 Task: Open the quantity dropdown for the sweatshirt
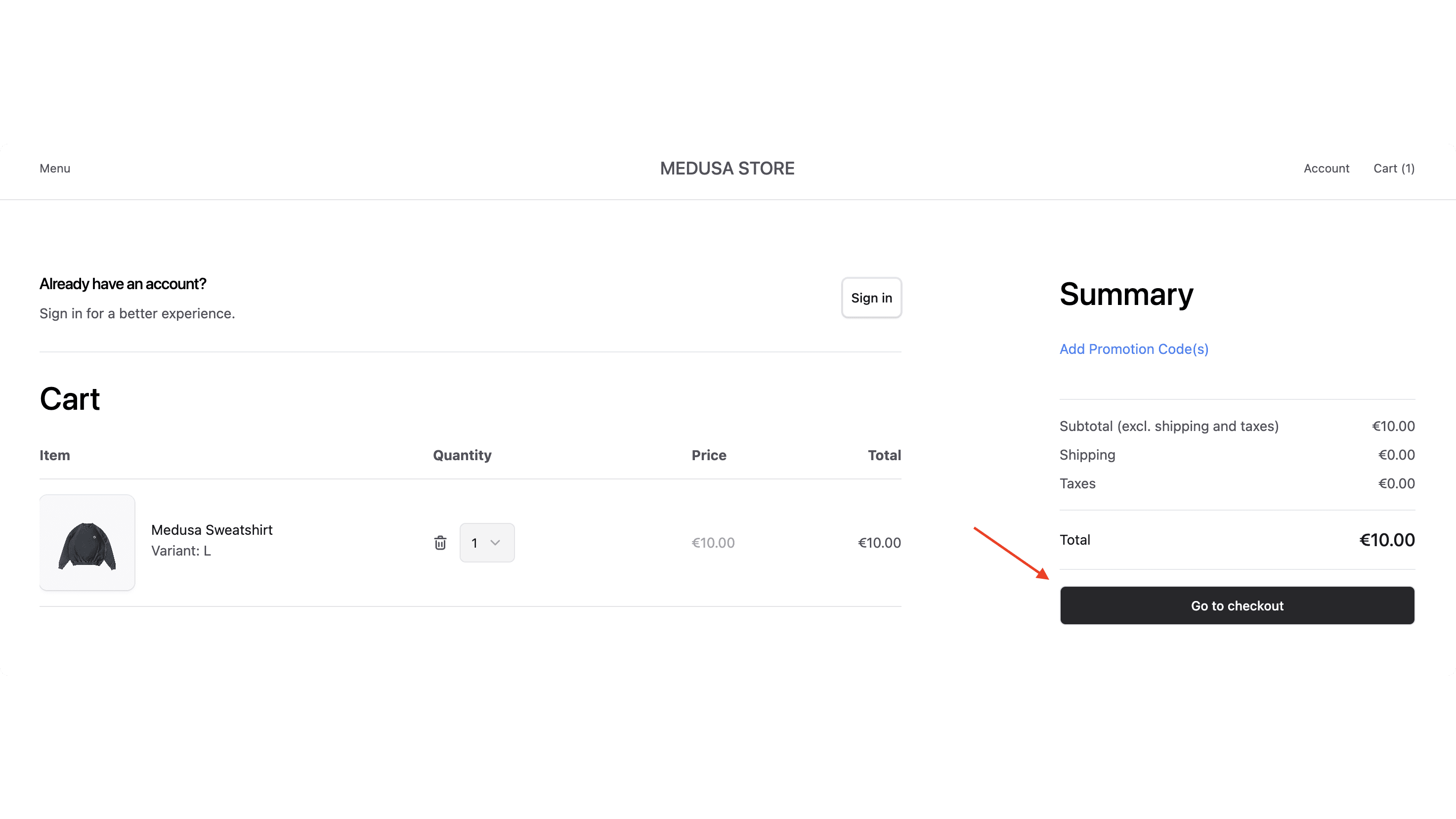(487, 543)
